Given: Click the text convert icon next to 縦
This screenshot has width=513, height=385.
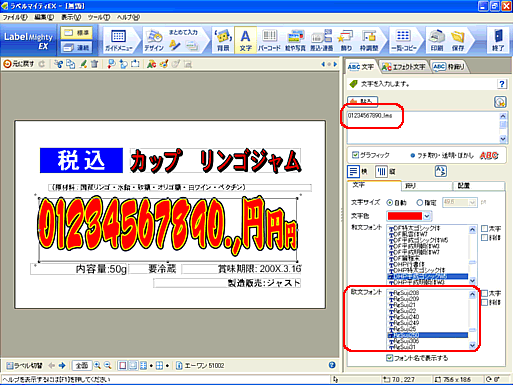Looking at the screenshot, I should [441, 171].
